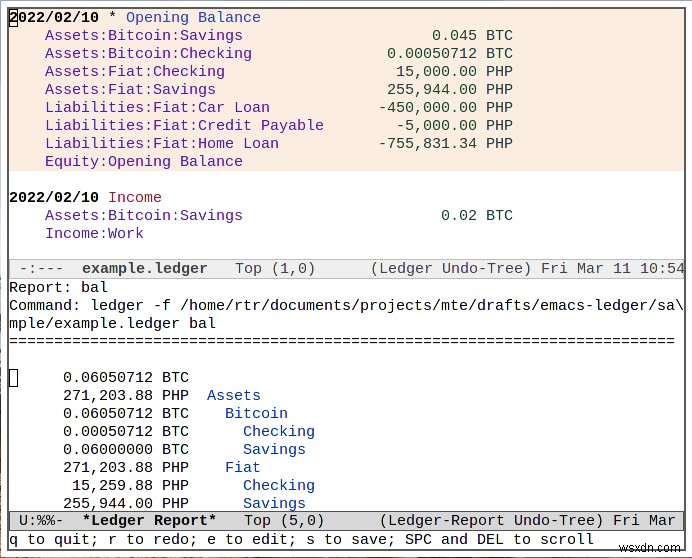This screenshot has width=692, height=558.
Task: Click the 'Income' transaction payee
Action: 135,197
